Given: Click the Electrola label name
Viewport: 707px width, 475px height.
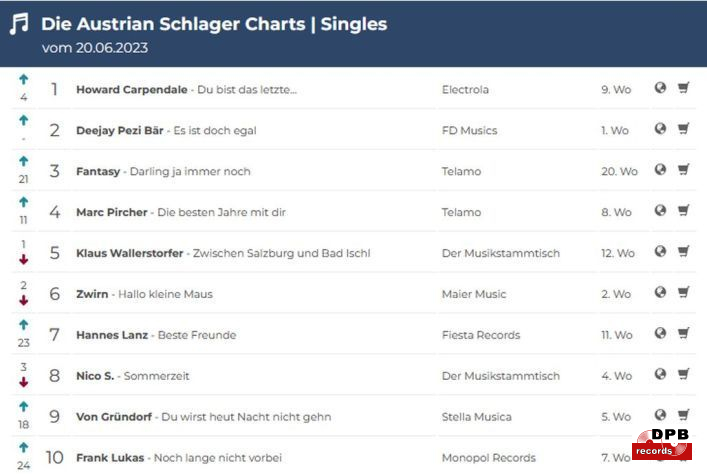Looking at the screenshot, I should (465, 90).
